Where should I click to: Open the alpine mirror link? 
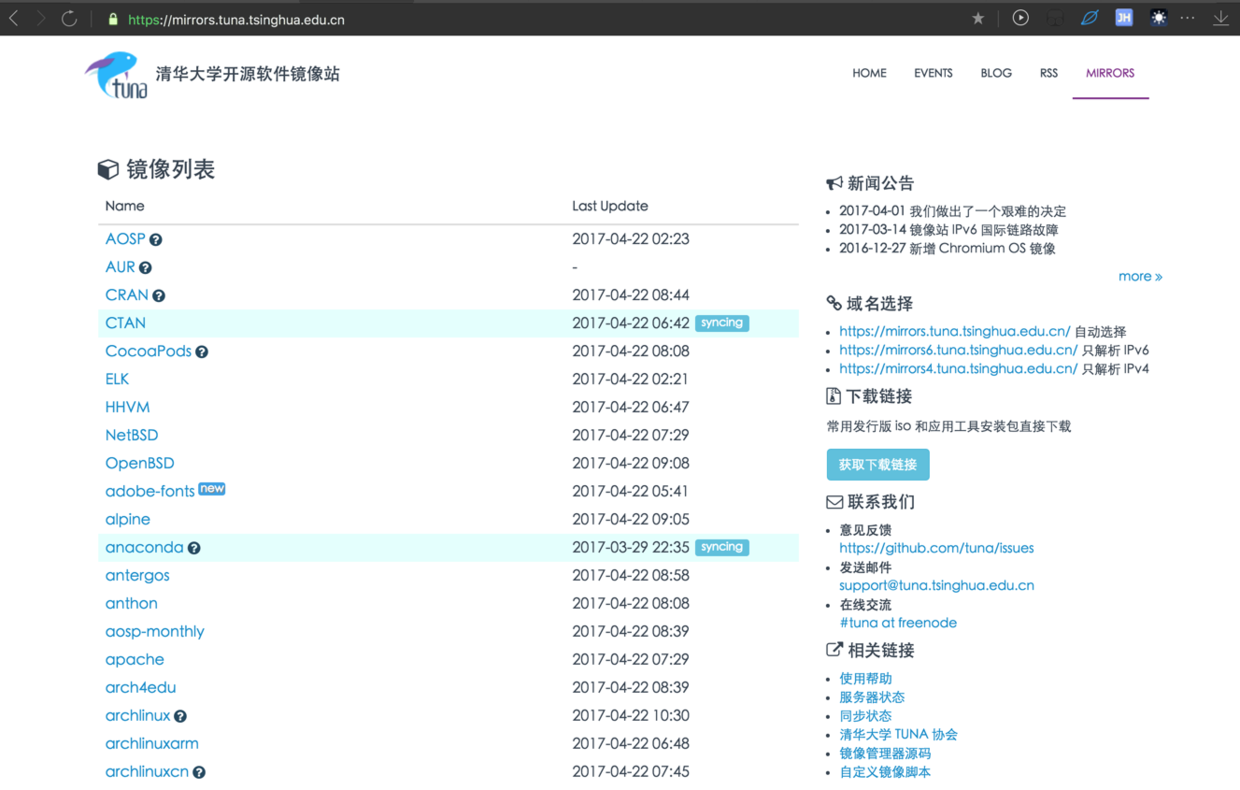(x=127, y=519)
